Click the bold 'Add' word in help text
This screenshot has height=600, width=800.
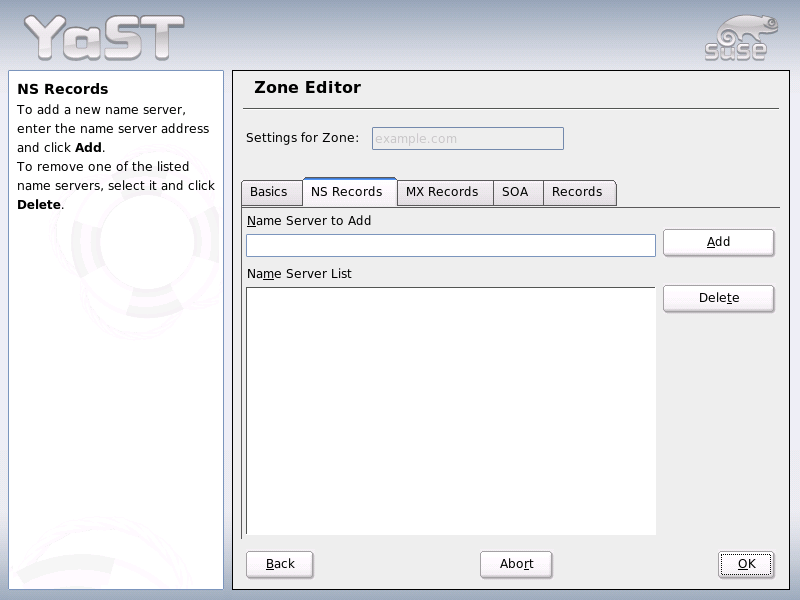click(x=88, y=147)
